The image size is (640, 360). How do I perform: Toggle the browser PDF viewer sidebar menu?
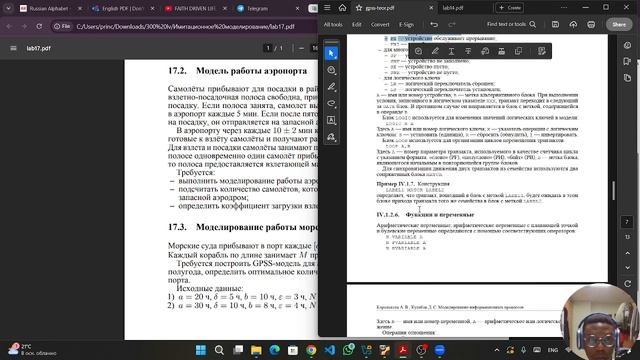(13, 48)
